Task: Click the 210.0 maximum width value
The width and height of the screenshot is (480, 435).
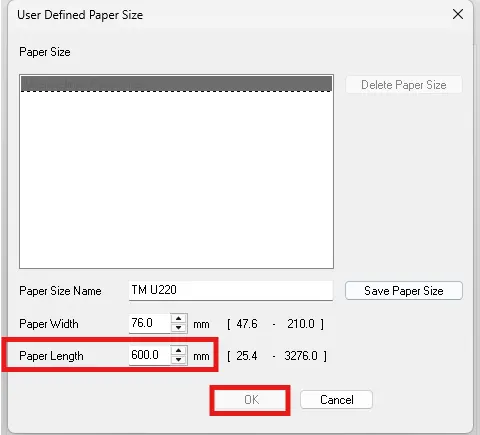Action: (x=301, y=324)
